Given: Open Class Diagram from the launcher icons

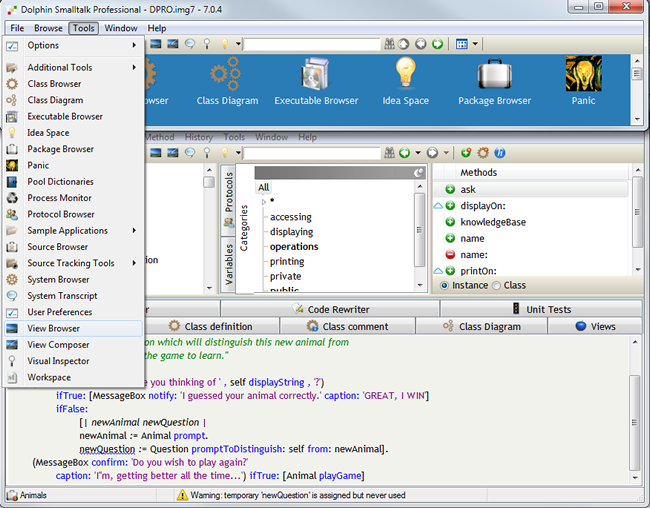Looking at the screenshot, I should pos(227,81).
